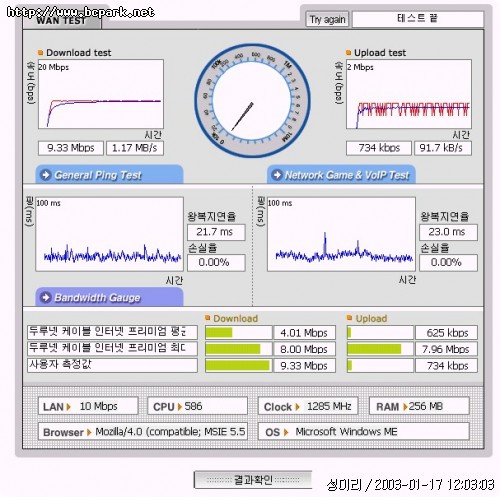Click the 결과확인 button
Image resolution: width=500 pixels, height=497 pixels.
[x=253, y=480]
